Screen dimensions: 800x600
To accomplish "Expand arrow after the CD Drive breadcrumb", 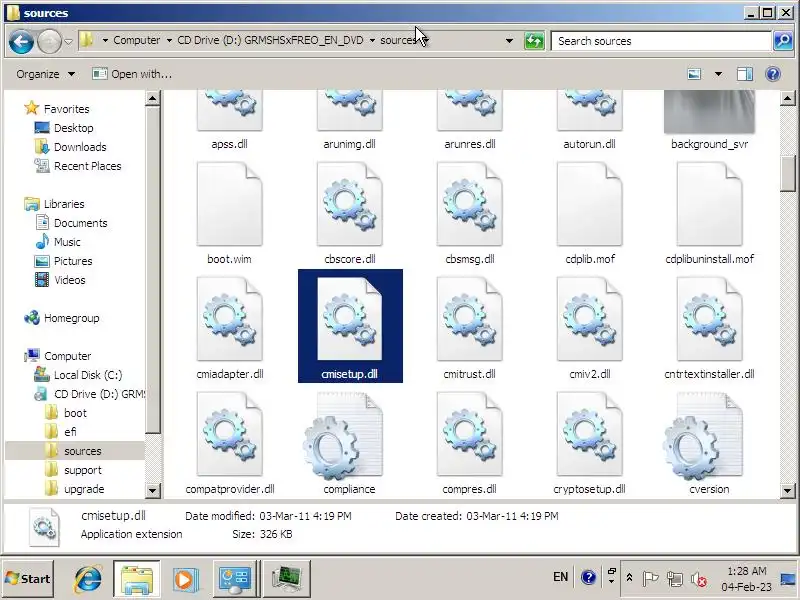I will (x=372, y=40).
